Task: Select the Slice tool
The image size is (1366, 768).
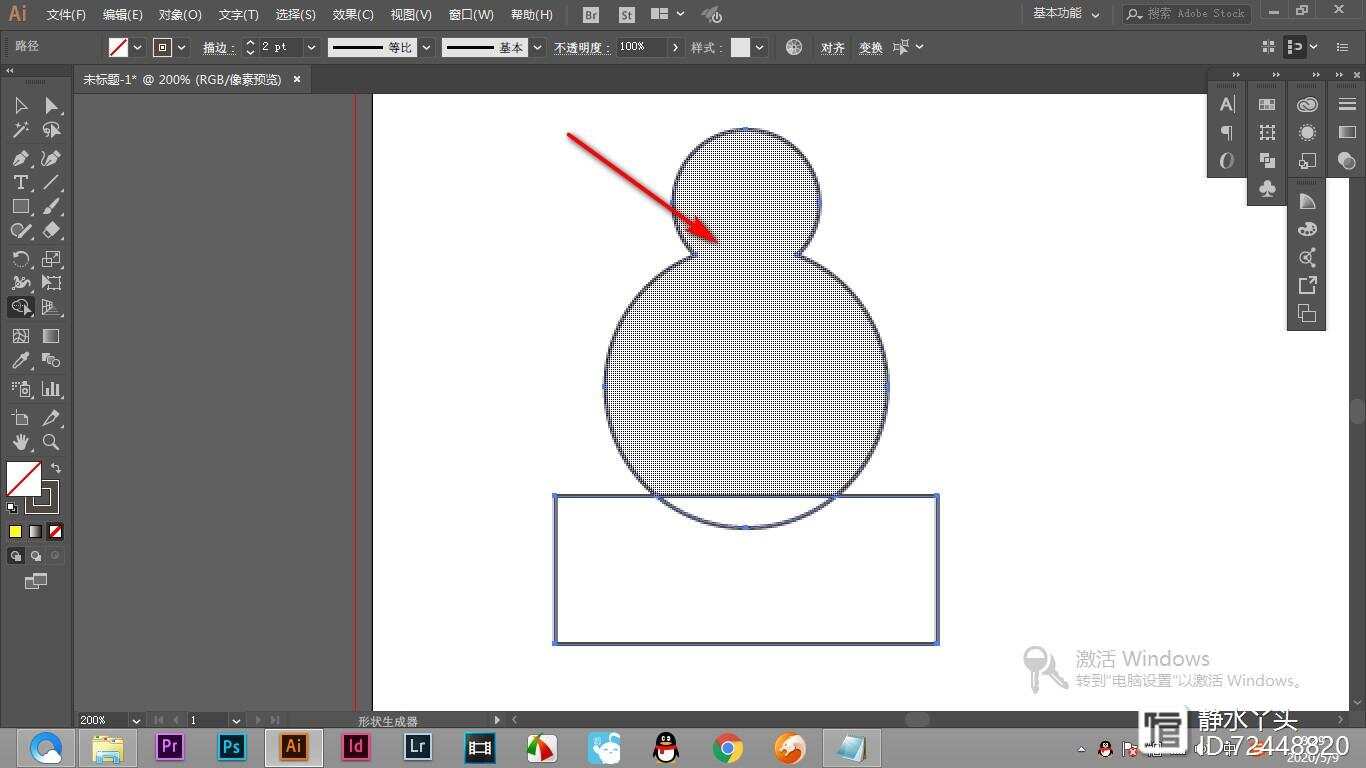Action: click(x=51, y=418)
